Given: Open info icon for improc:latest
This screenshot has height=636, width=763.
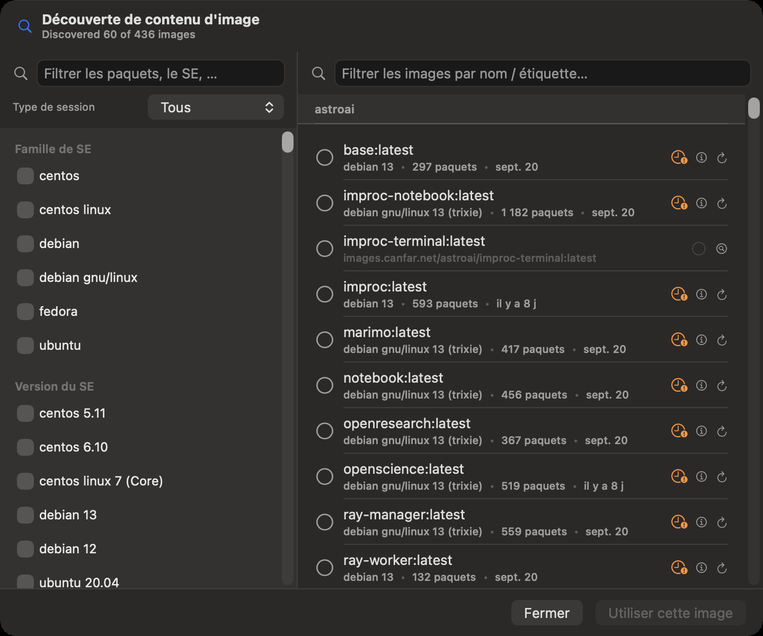Looking at the screenshot, I should click(x=701, y=294).
